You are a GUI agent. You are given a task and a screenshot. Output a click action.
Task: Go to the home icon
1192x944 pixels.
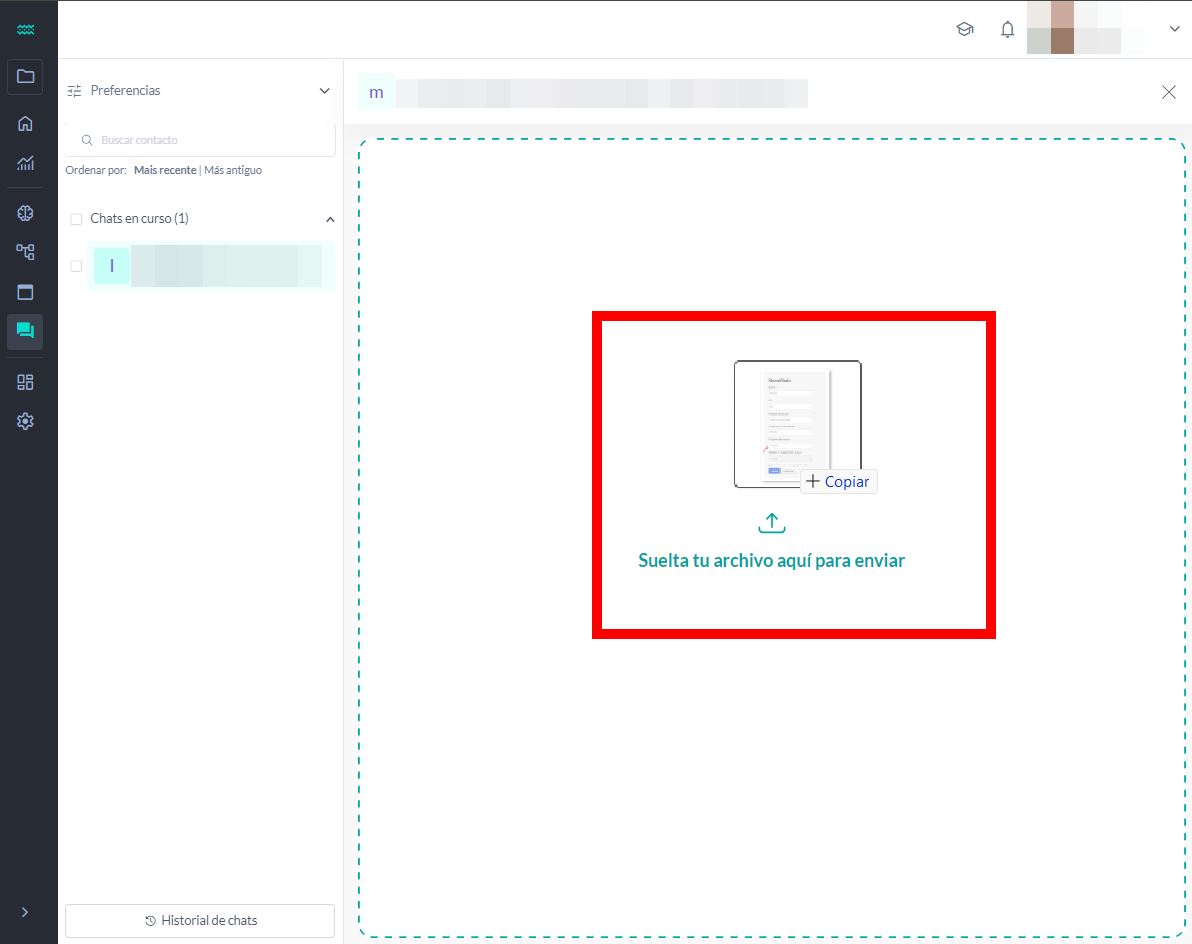pos(25,124)
